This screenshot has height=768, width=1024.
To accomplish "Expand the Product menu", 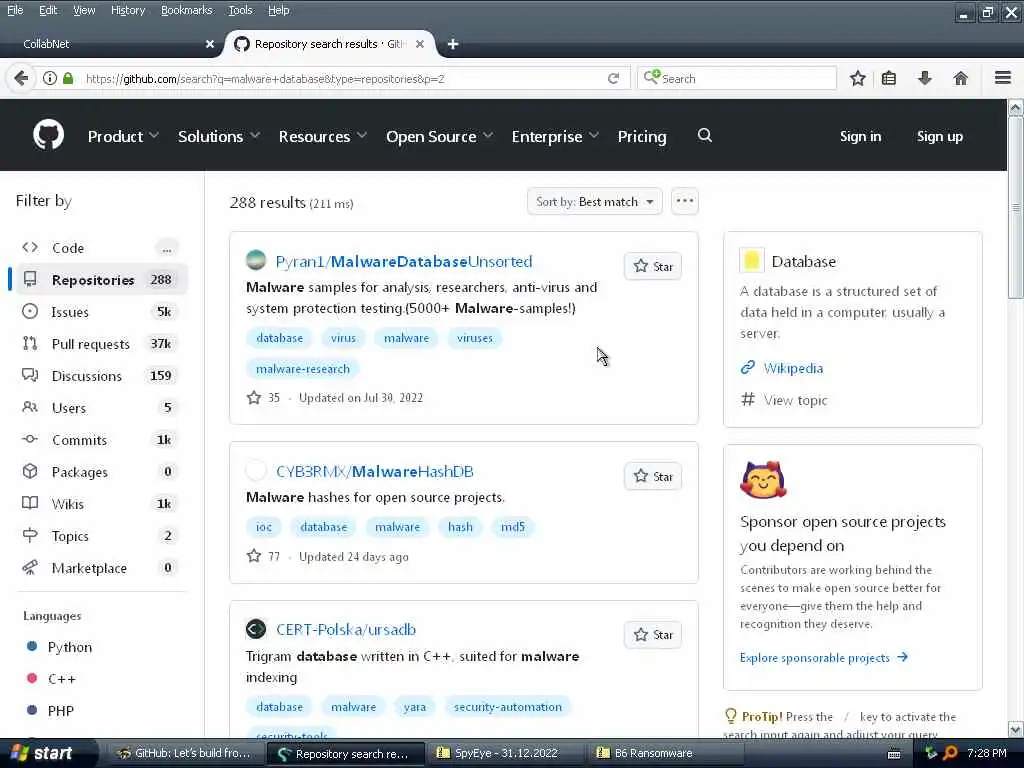I will (123, 136).
